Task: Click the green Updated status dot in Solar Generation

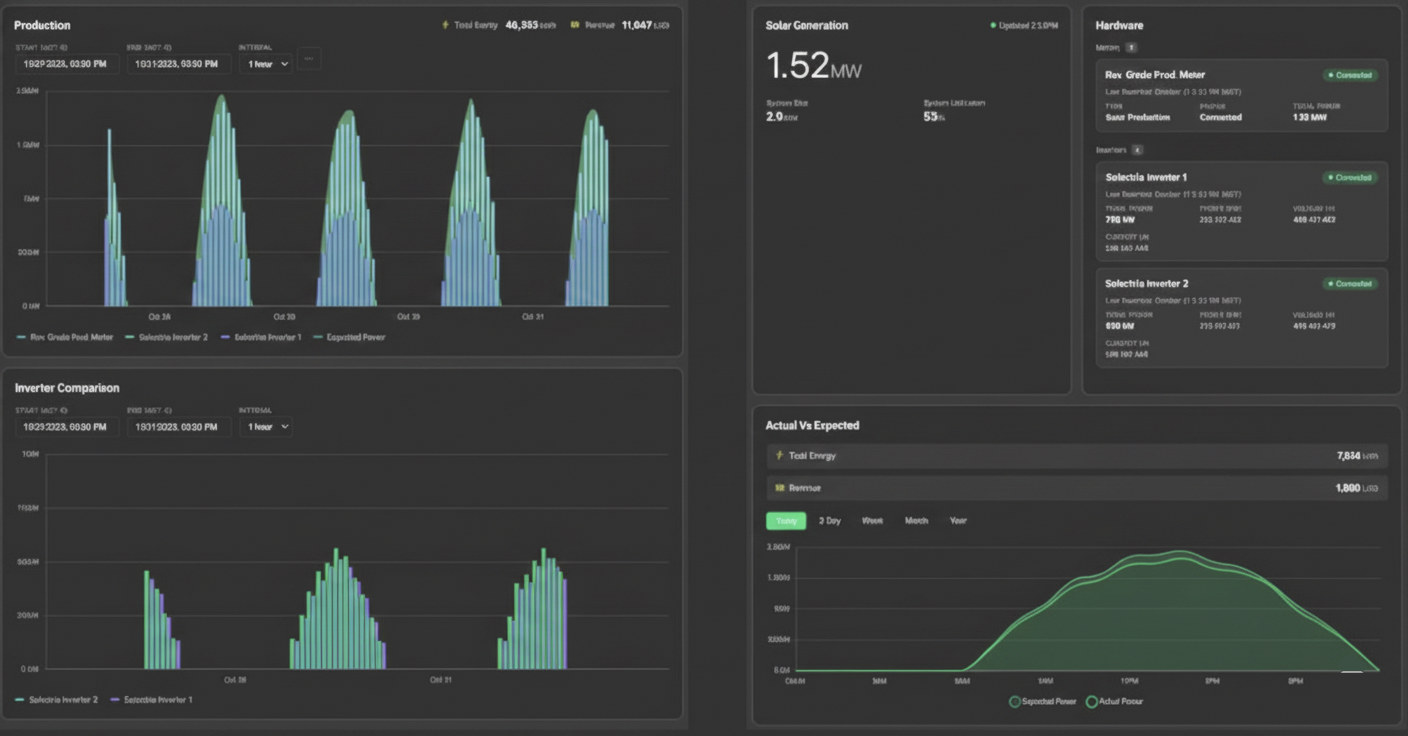Action: pyautogui.click(x=992, y=25)
